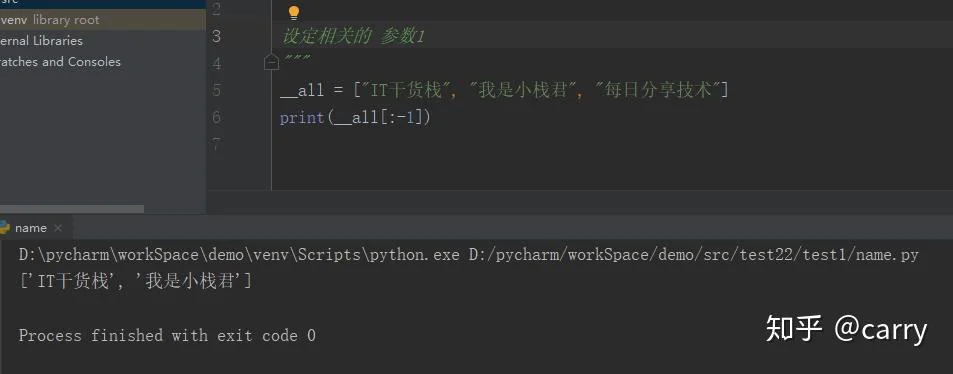This screenshot has height=374, width=953.
Task: Click line number 3 in the gutter
Action: (x=216, y=36)
